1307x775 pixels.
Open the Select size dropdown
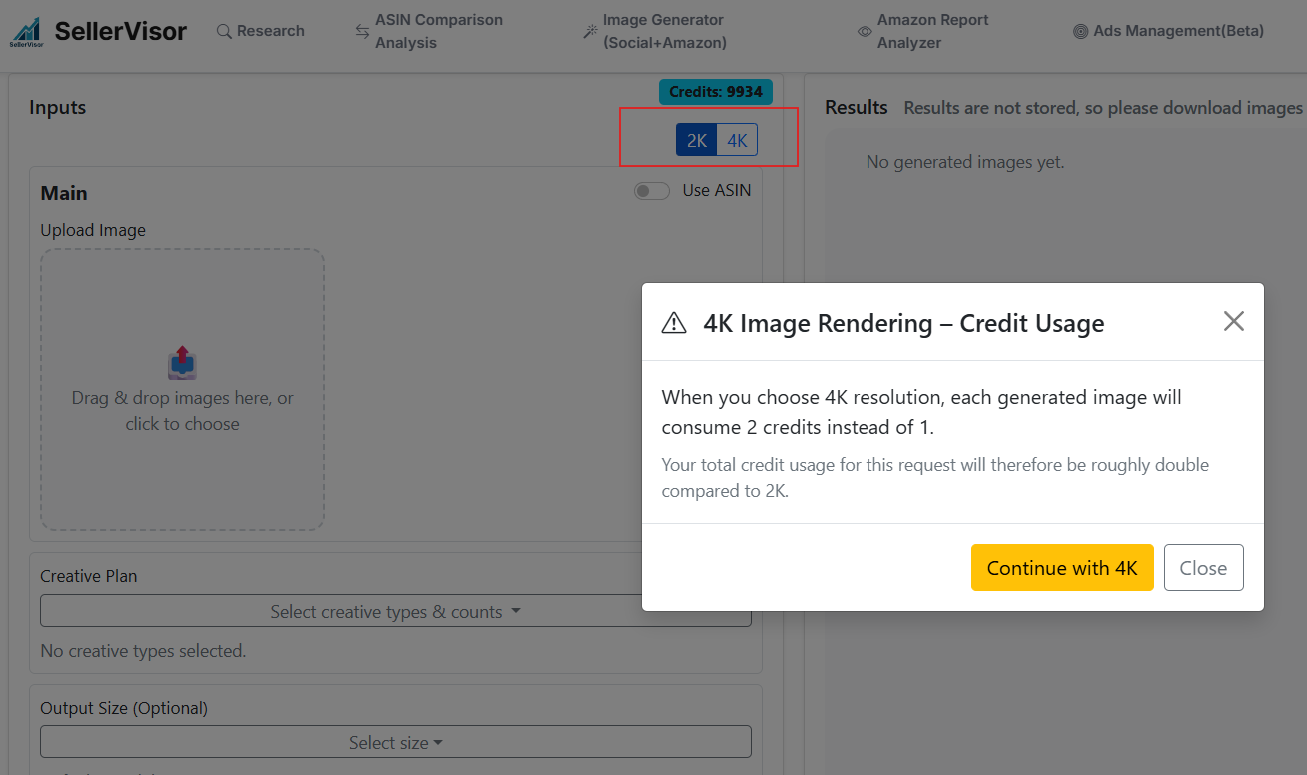pos(395,743)
